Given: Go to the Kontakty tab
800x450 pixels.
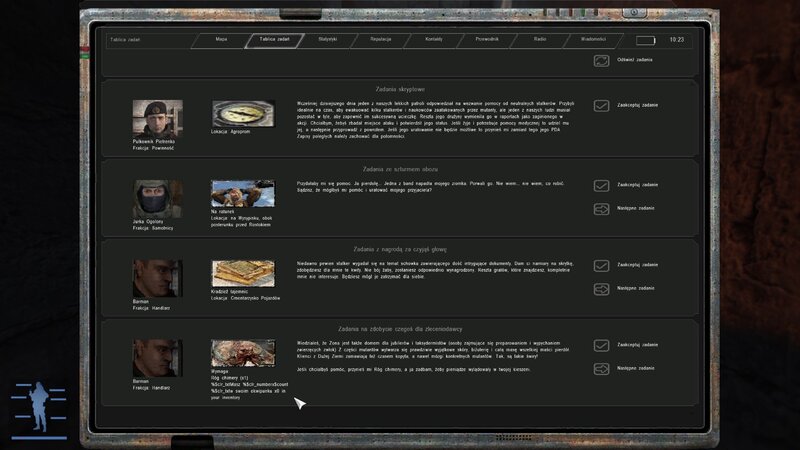Looking at the screenshot, I should click(433, 40).
